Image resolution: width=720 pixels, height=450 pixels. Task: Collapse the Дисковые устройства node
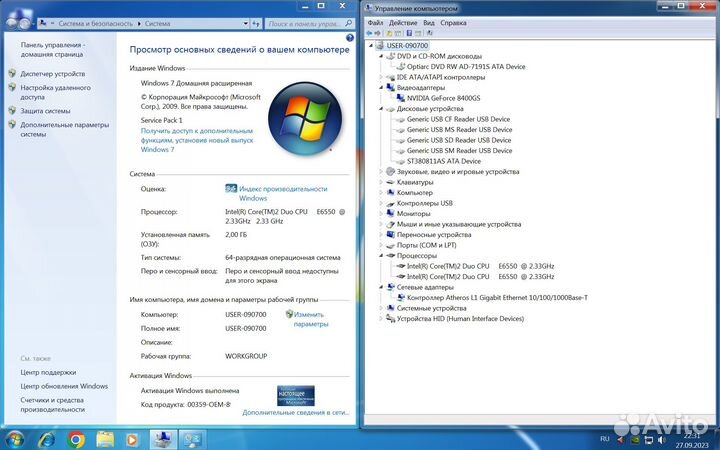pyautogui.click(x=381, y=109)
